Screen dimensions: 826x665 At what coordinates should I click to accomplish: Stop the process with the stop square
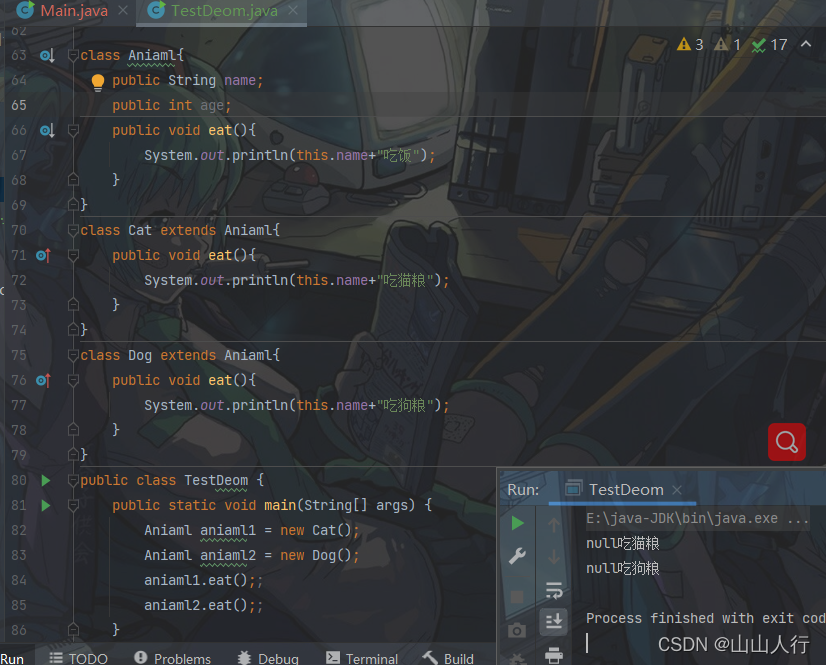click(517, 597)
